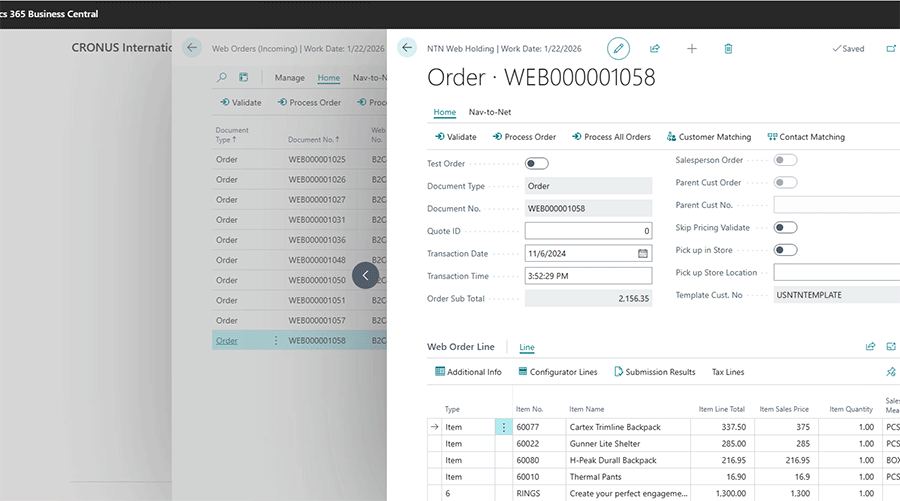Select the Home tab on the order card
The width and height of the screenshot is (900, 501).
click(445, 112)
